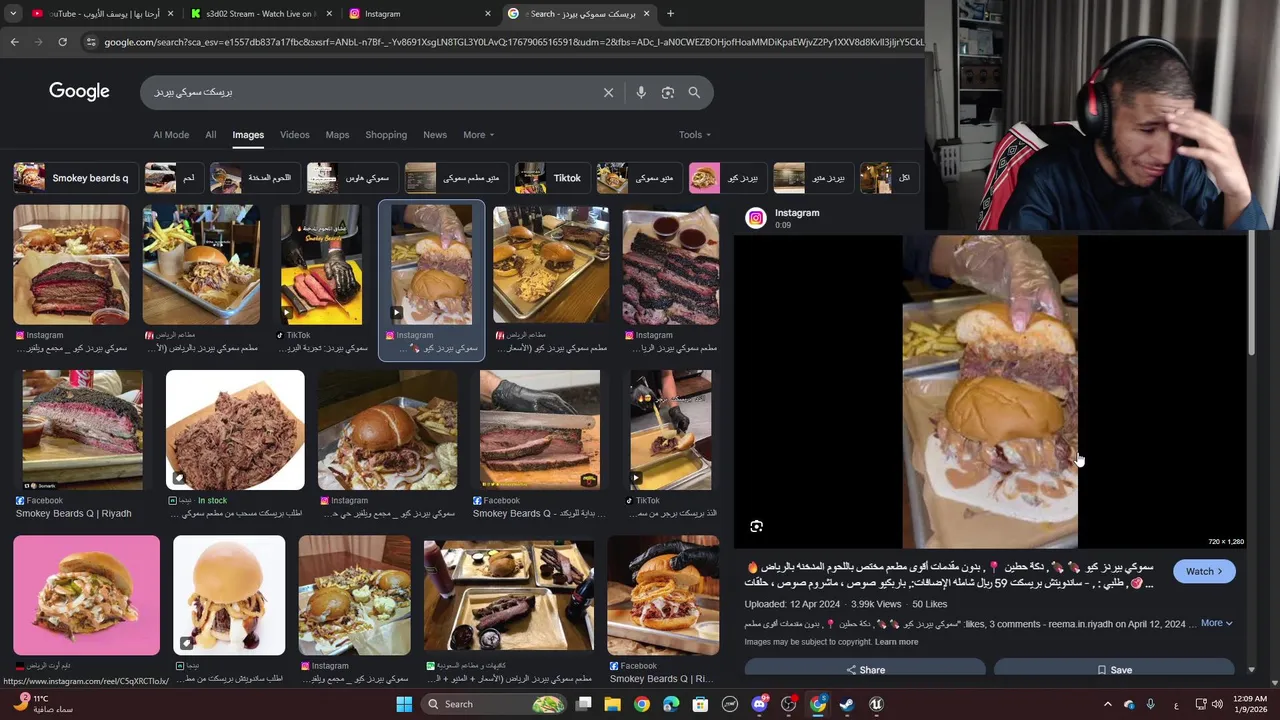
Task: Go back with the browser back arrow
Action: click(14, 42)
